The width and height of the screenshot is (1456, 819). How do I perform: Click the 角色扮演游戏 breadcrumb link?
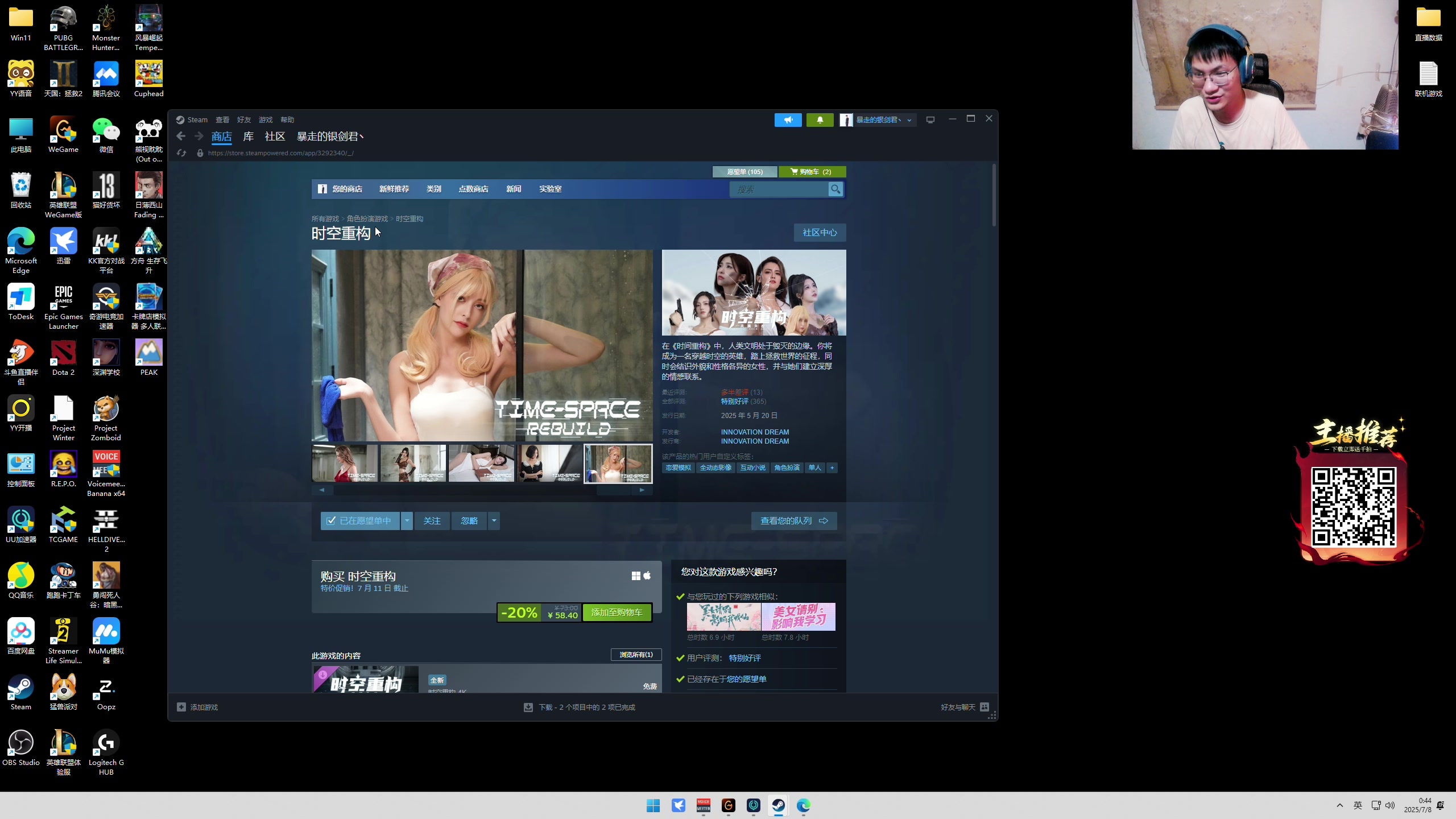pos(367,219)
